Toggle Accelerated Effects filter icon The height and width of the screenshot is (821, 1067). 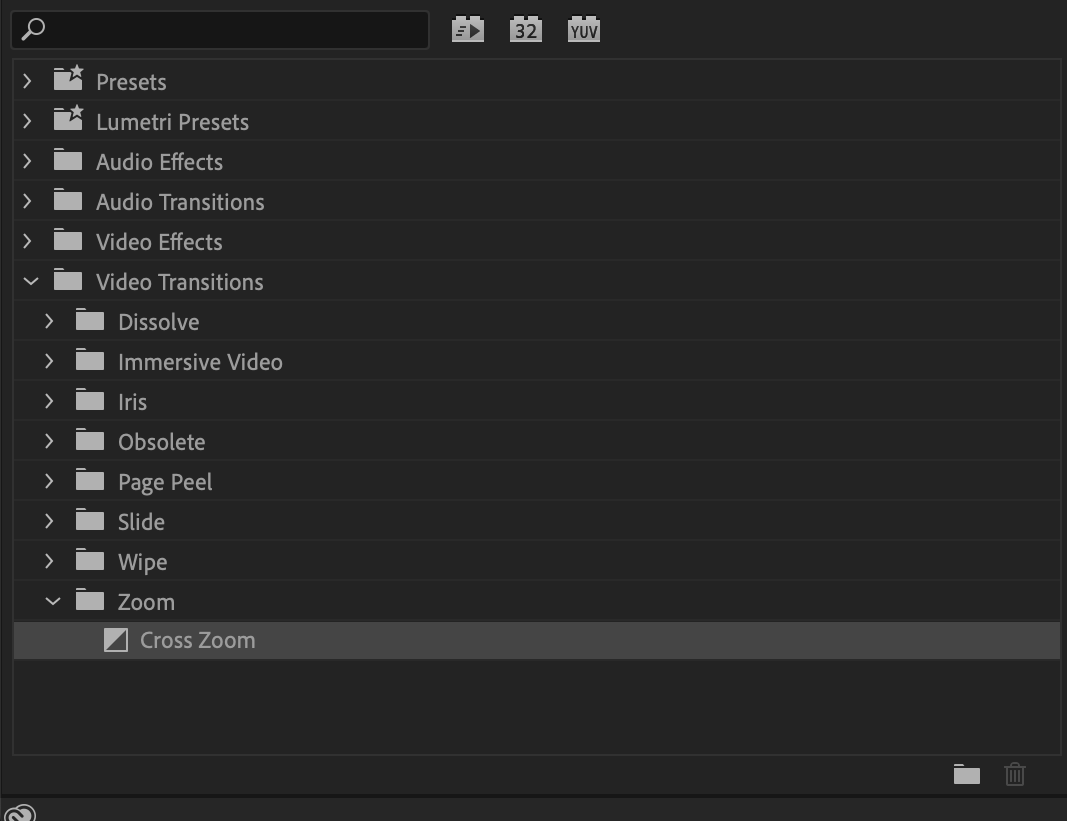(x=467, y=30)
